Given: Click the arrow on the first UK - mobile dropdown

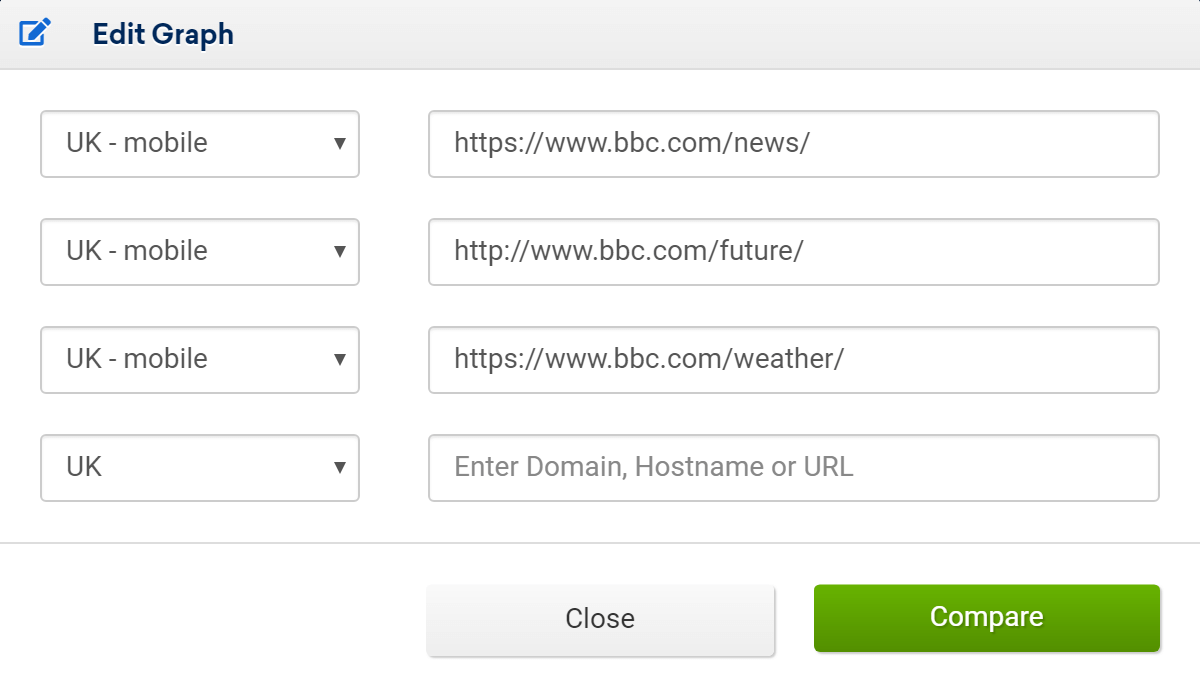Looking at the screenshot, I should 340,144.
